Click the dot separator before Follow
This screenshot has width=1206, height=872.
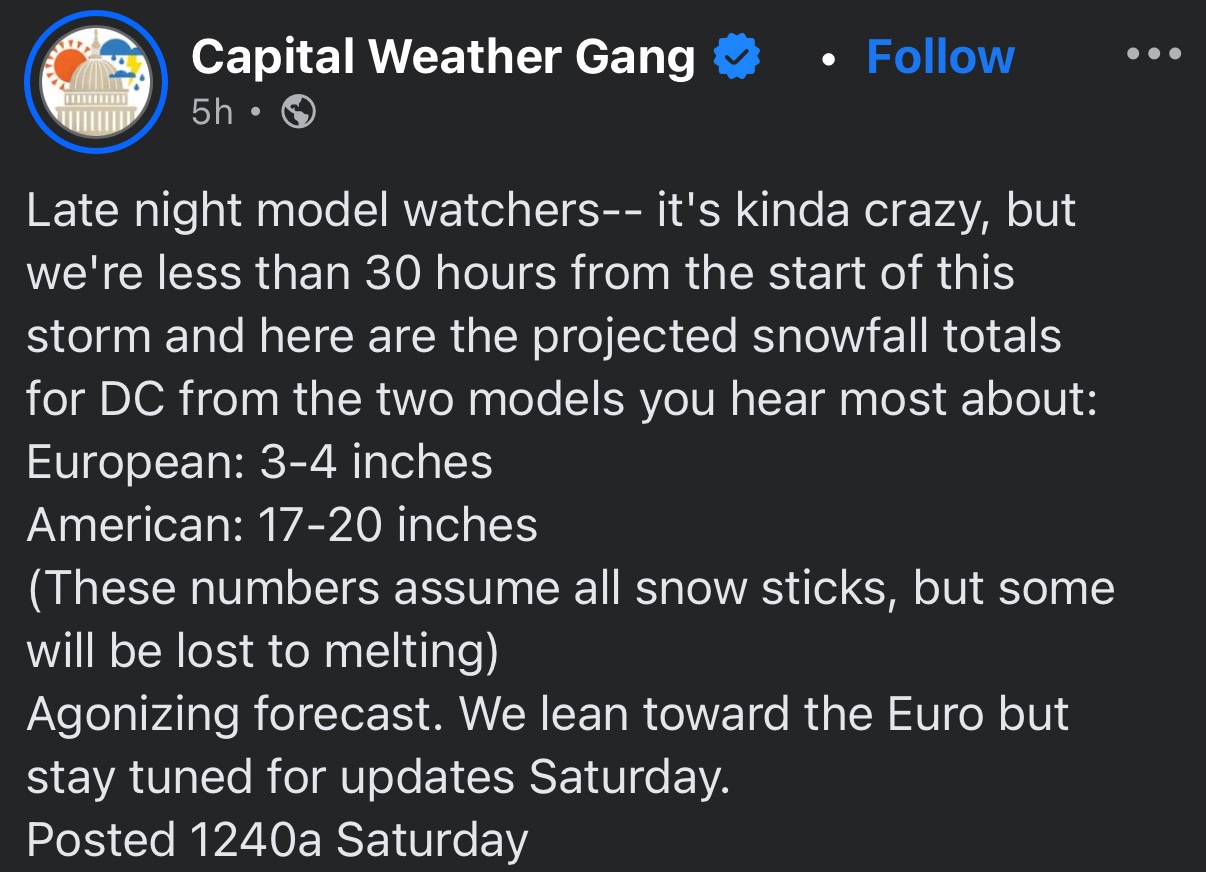tap(826, 60)
